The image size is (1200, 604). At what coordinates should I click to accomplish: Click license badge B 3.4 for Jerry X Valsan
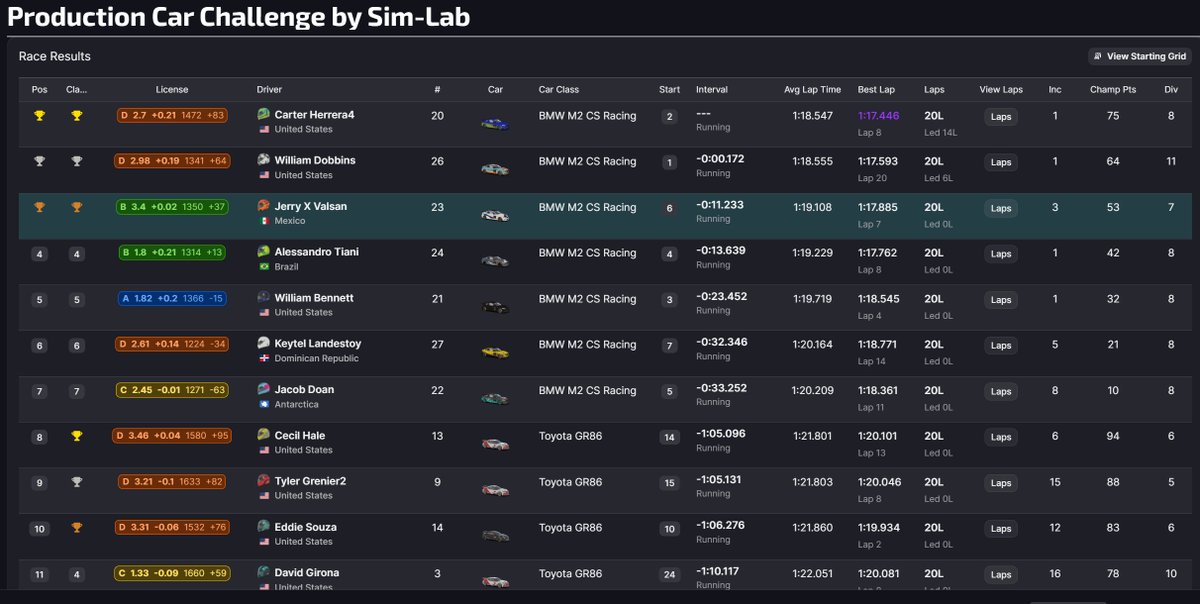[x=172, y=208]
